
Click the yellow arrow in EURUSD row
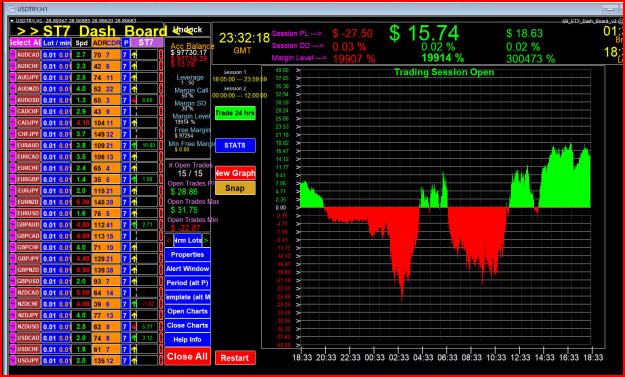tap(134, 214)
